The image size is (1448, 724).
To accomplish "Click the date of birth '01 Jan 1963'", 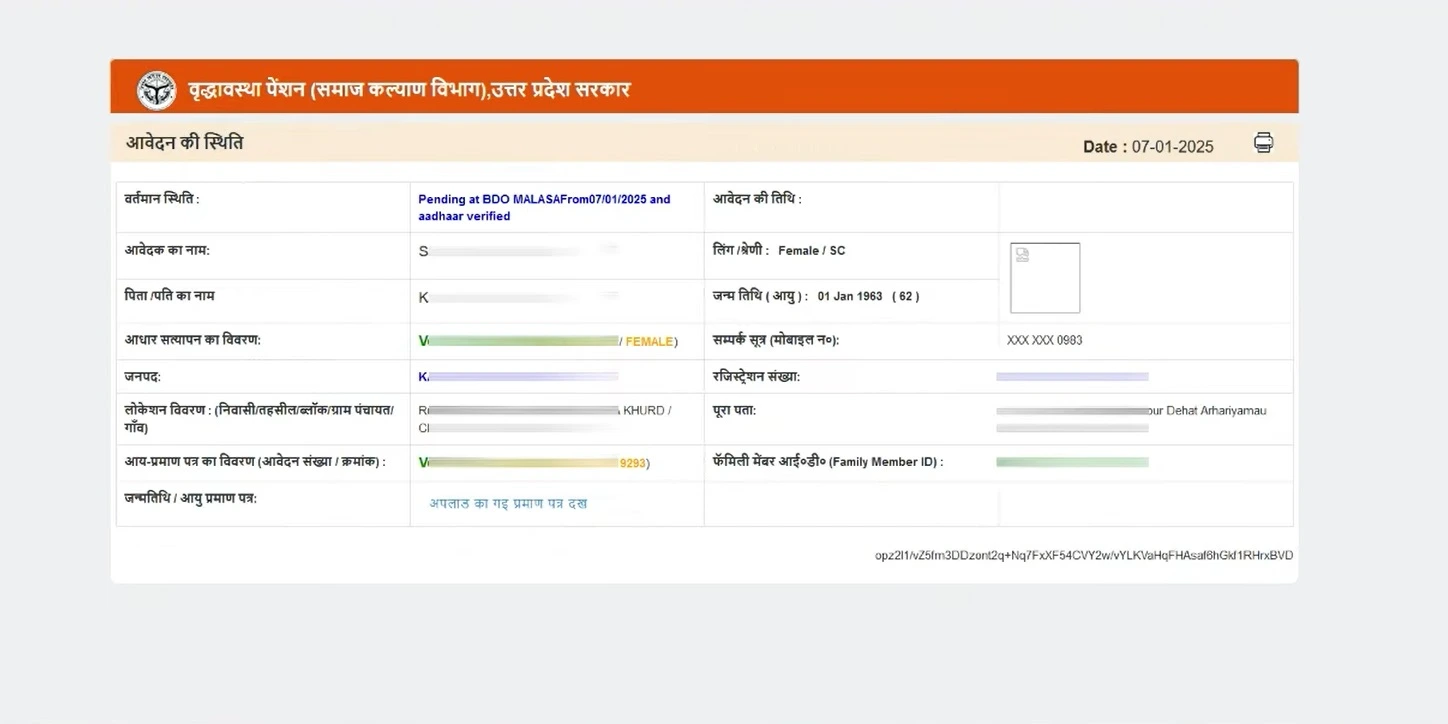I will tap(850, 297).
